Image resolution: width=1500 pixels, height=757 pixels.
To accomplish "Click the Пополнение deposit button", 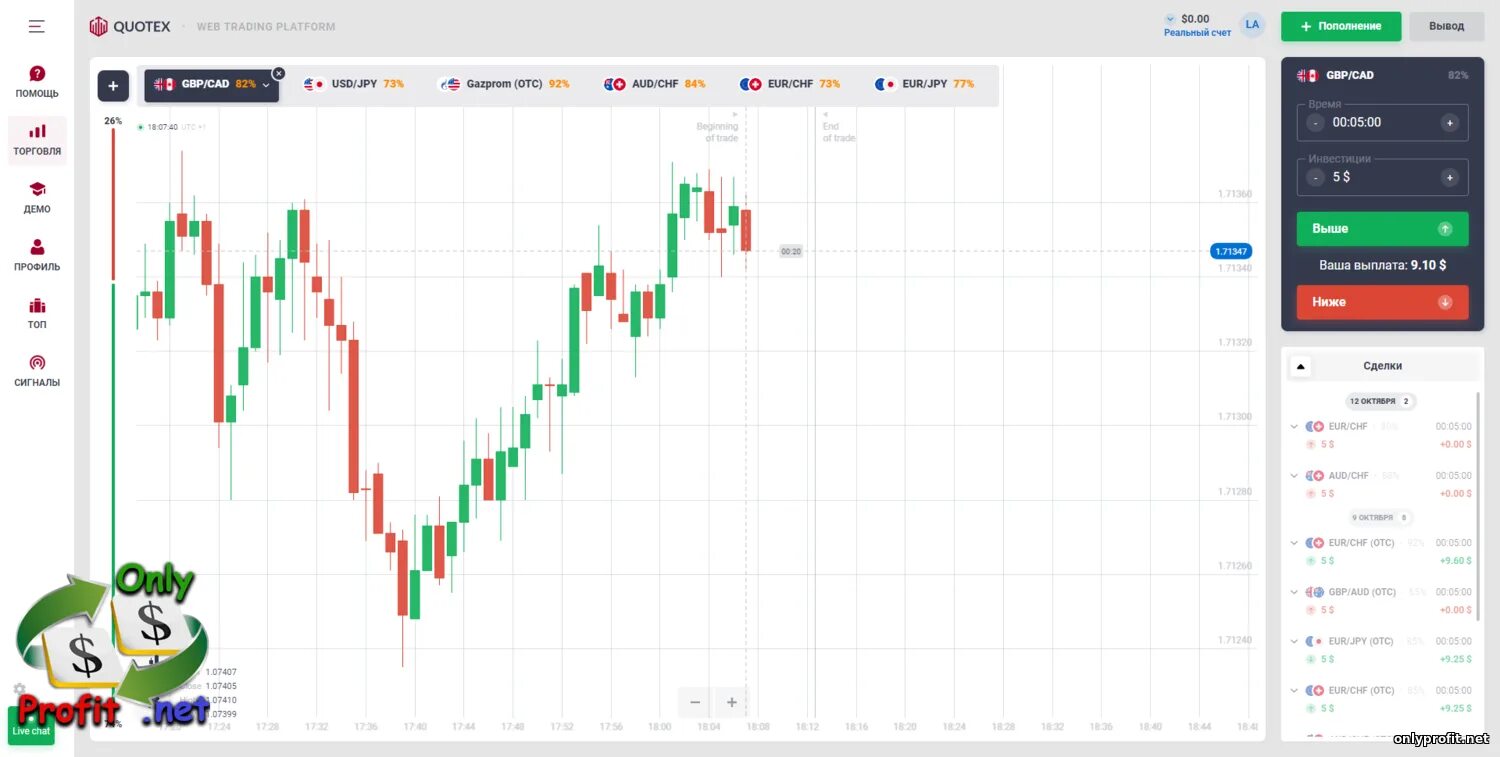I will 1341,26.
